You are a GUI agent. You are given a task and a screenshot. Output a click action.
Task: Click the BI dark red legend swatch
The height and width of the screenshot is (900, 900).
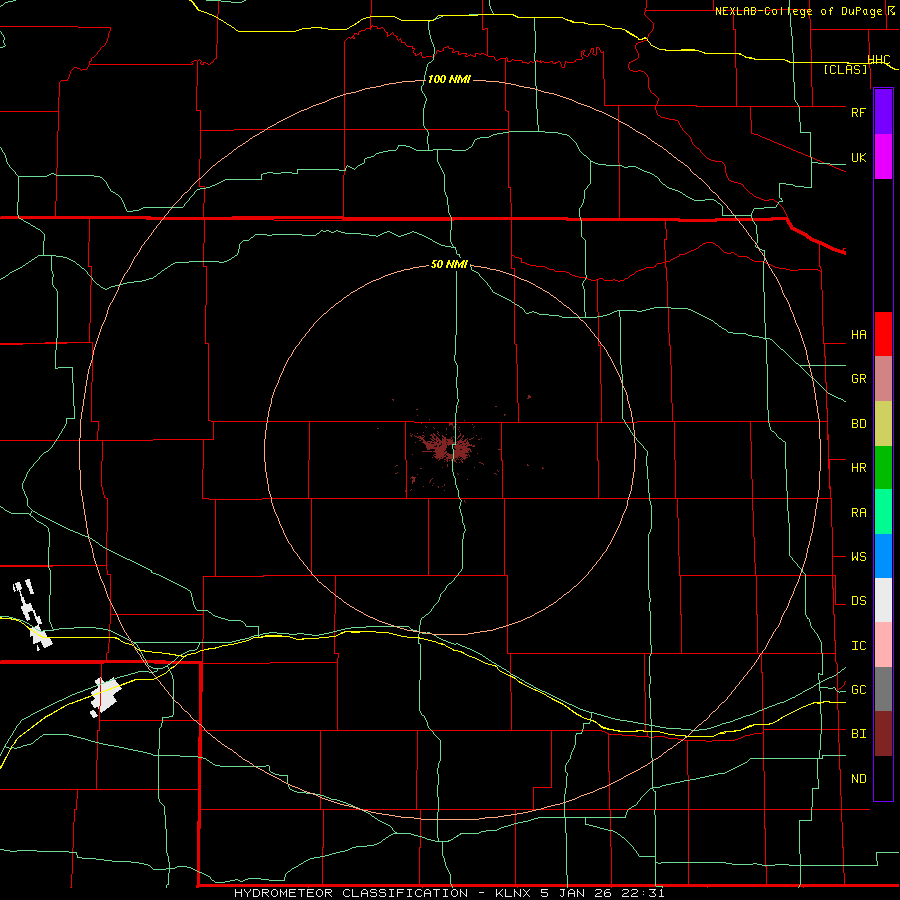pyautogui.click(x=883, y=734)
